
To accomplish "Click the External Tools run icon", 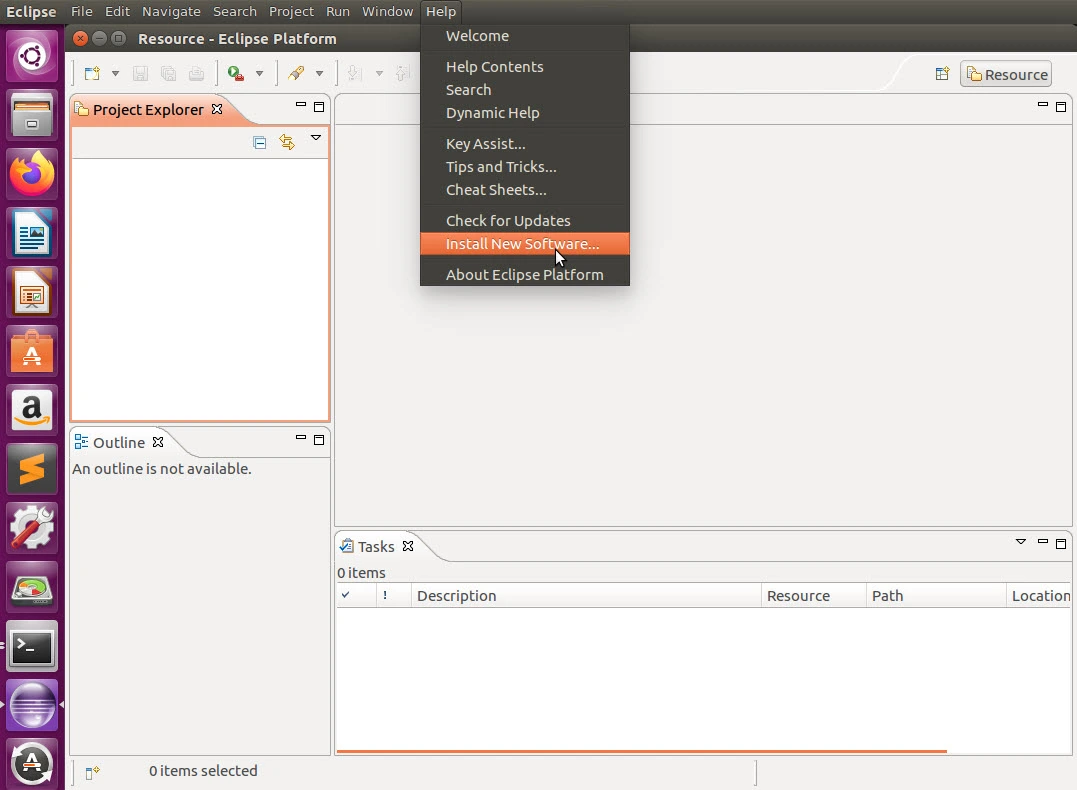I will tap(236, 73).
